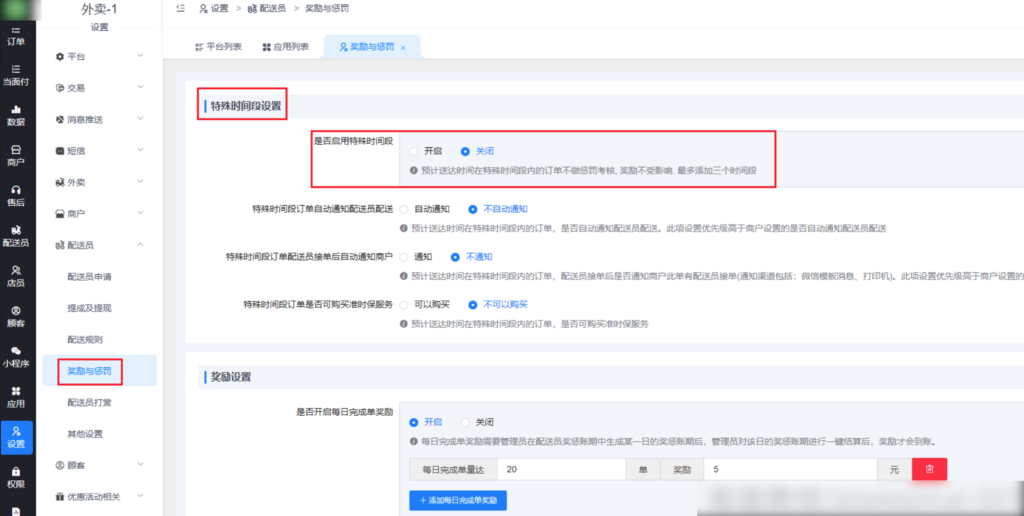1024x516 pixels.
Task: Expand the 平台 settings menu
Action: [x=99, y=56]
